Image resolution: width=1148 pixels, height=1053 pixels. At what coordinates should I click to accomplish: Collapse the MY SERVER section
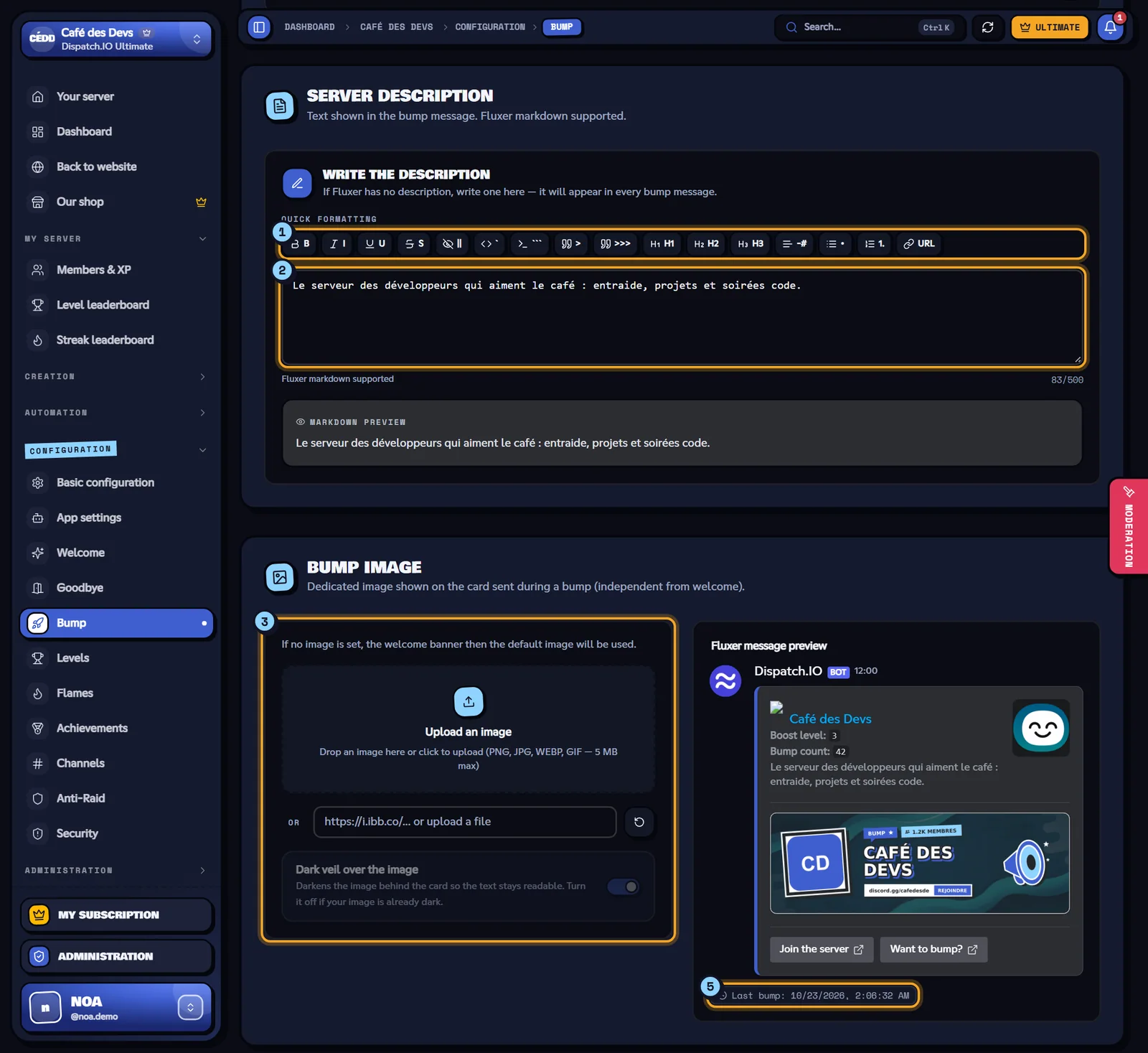click(117, 239)
